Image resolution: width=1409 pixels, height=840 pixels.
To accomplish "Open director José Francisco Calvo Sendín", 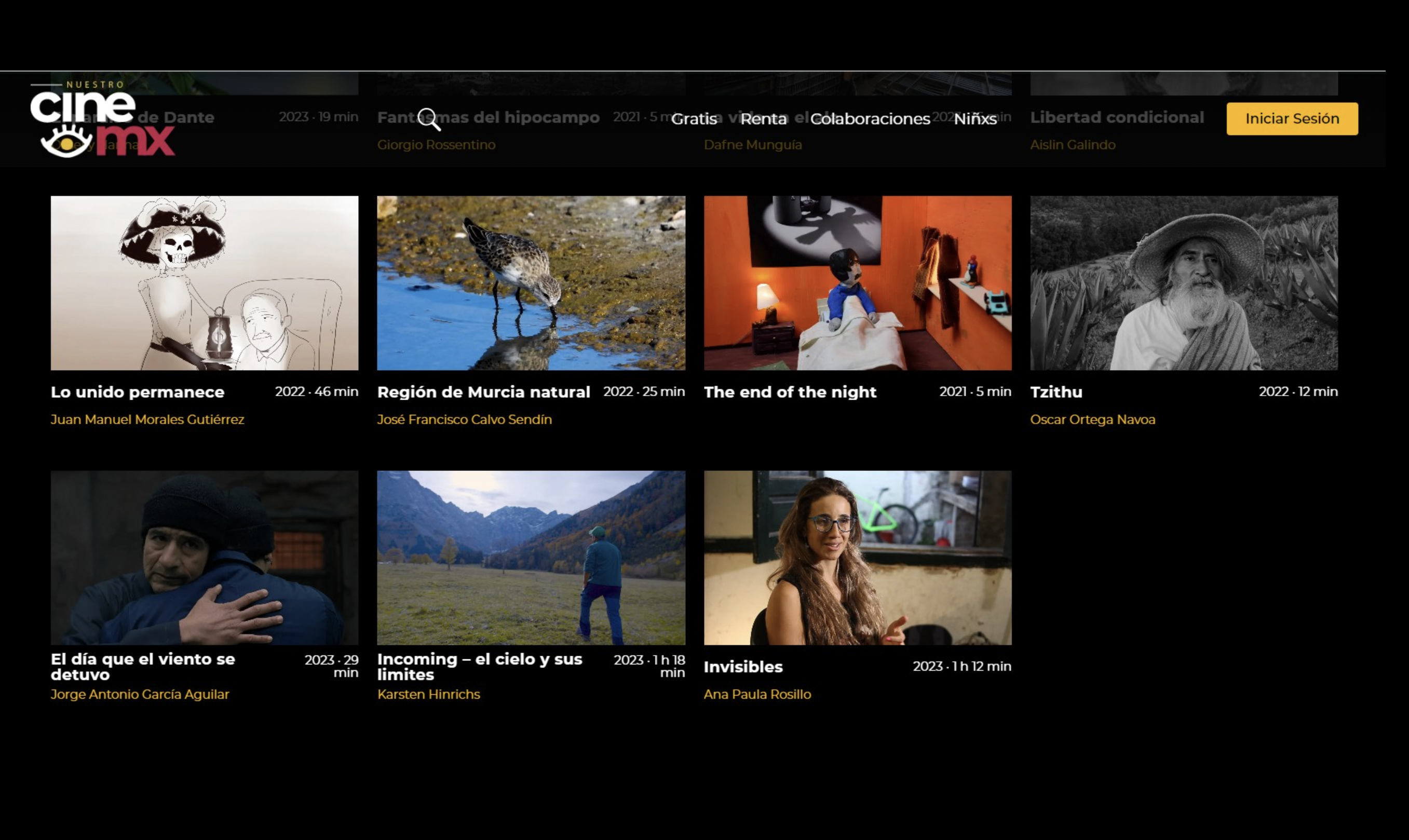I will 465,419.
